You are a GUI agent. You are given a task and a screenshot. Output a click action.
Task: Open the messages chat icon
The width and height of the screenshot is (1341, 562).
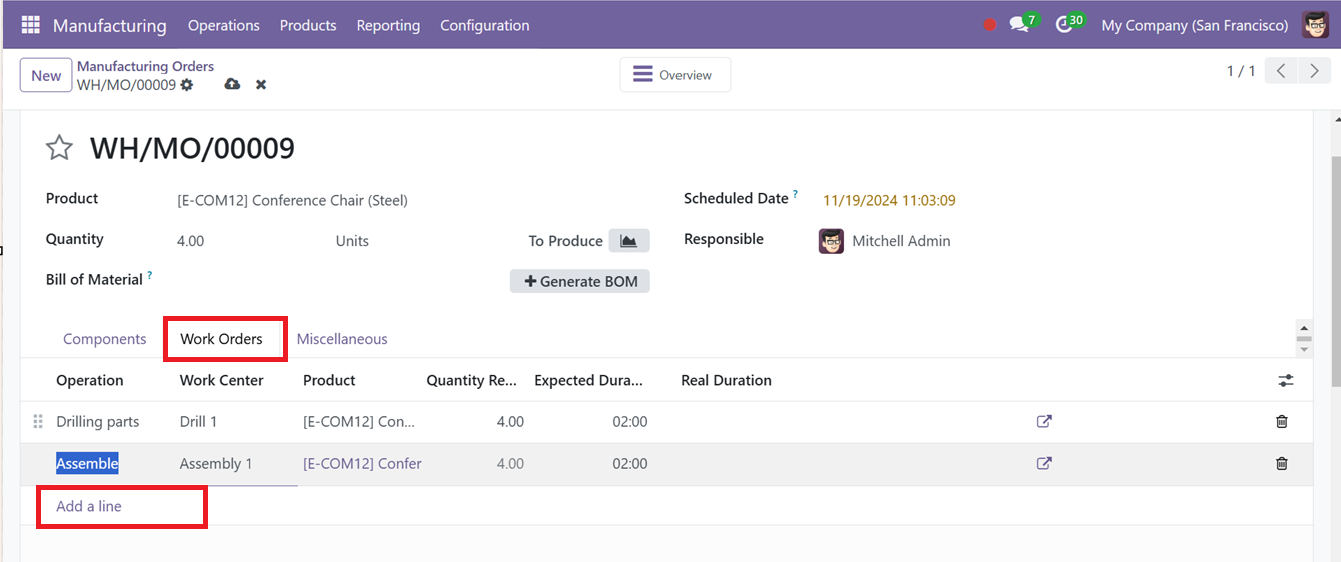(x=1019, y=25)
